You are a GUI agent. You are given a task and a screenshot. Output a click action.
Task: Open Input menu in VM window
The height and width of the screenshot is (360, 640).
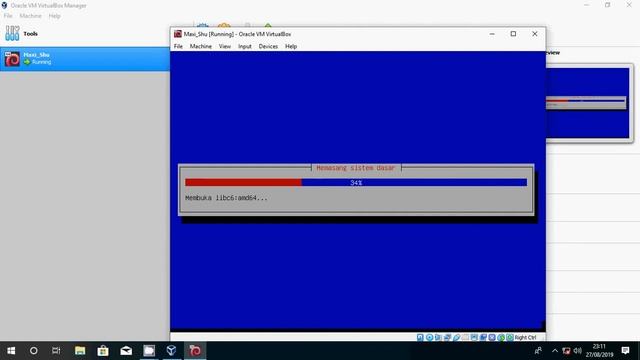coord(245,47)
